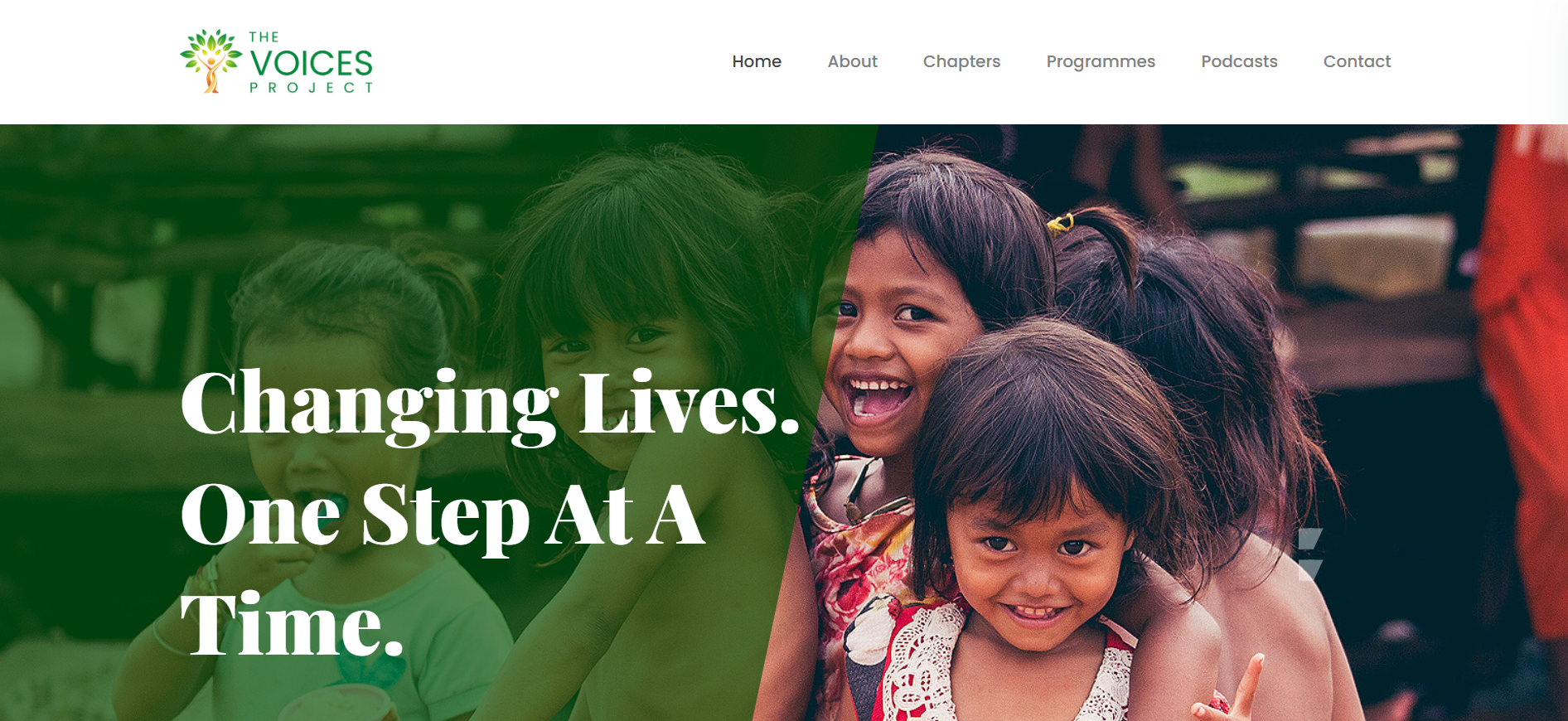1568x721 pixels.
Task: Click the 'One Step At A' heading line
Action: pyautogui.click(x=443, y=515)
